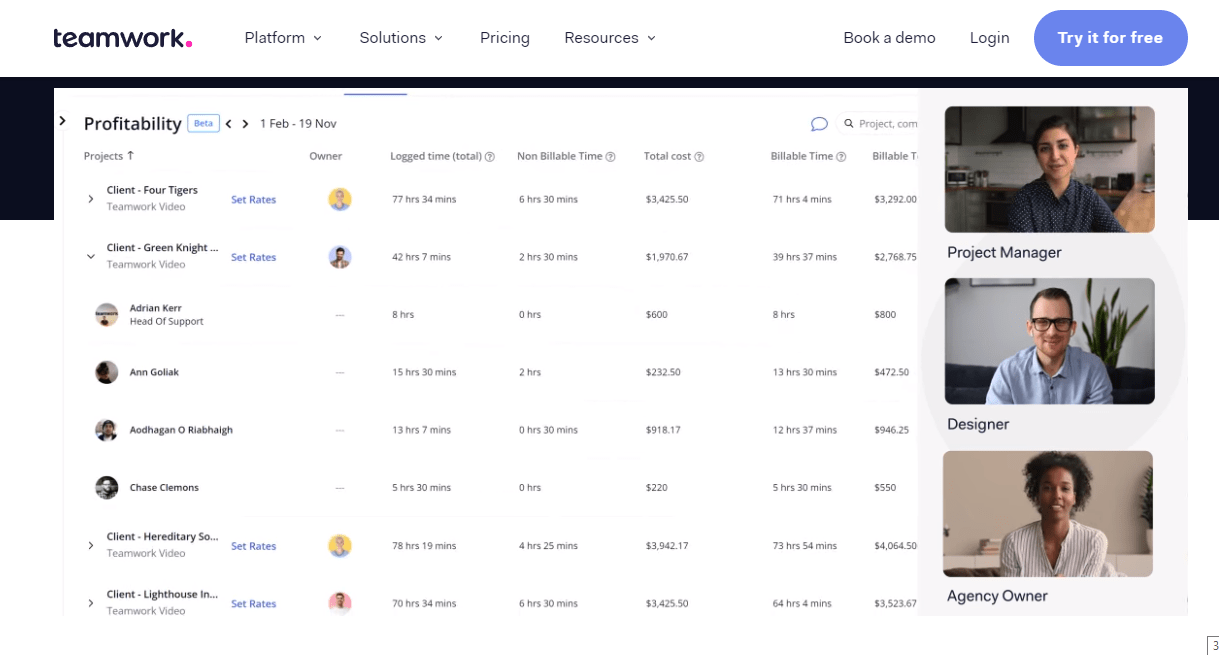Click Aodhagan O Riabhaigh's profile avatar

pos(107,430)
